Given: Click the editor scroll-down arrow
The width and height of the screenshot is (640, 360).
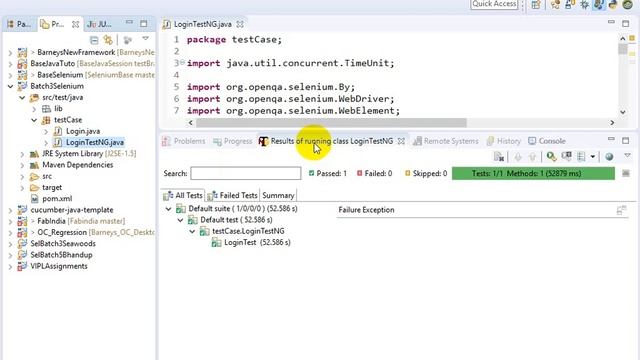Looking at the screenshot, I should [x=622, y=112].
